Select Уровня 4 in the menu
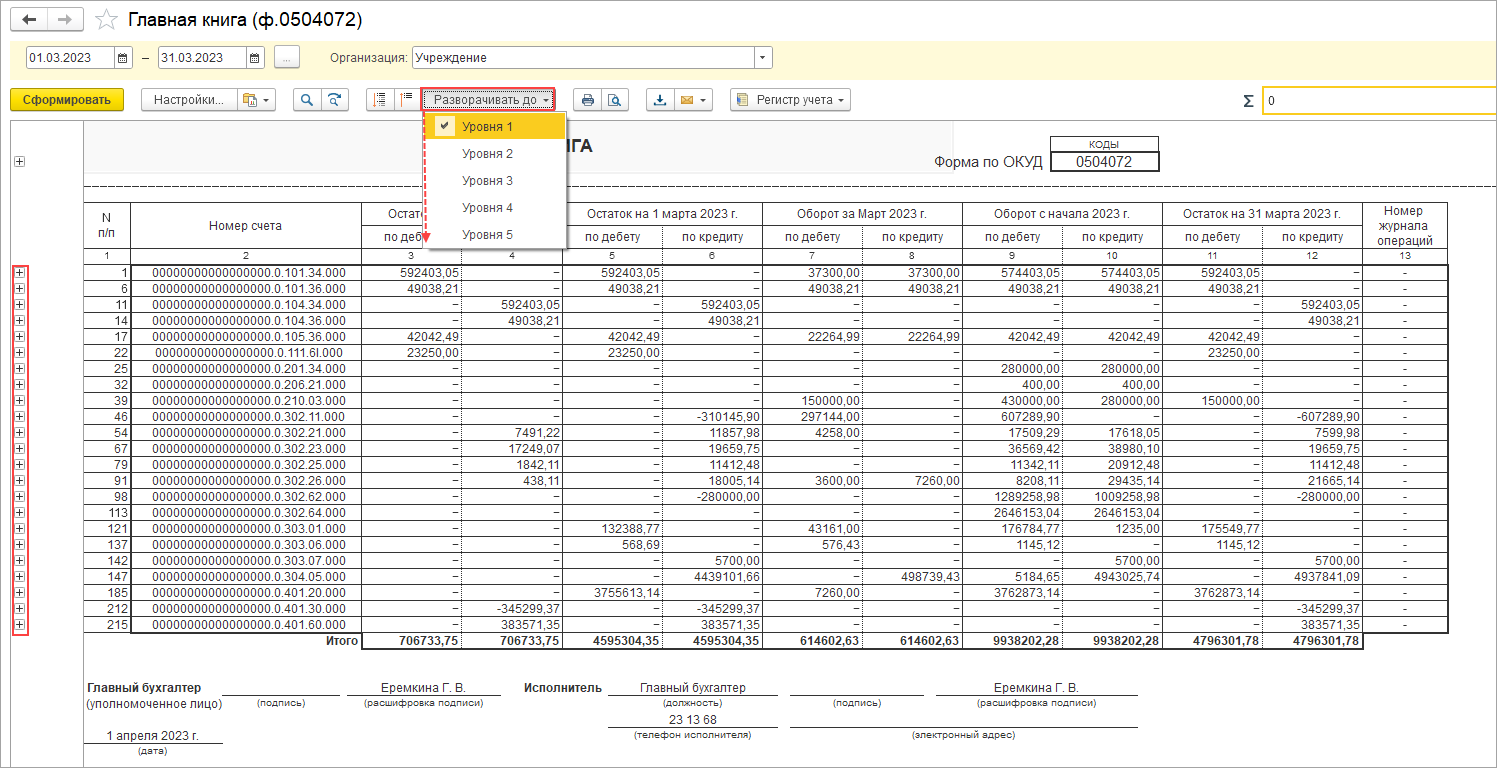The width and height of the screenshot is (1497, 768). pyautogui.click(x=495, y=208)
